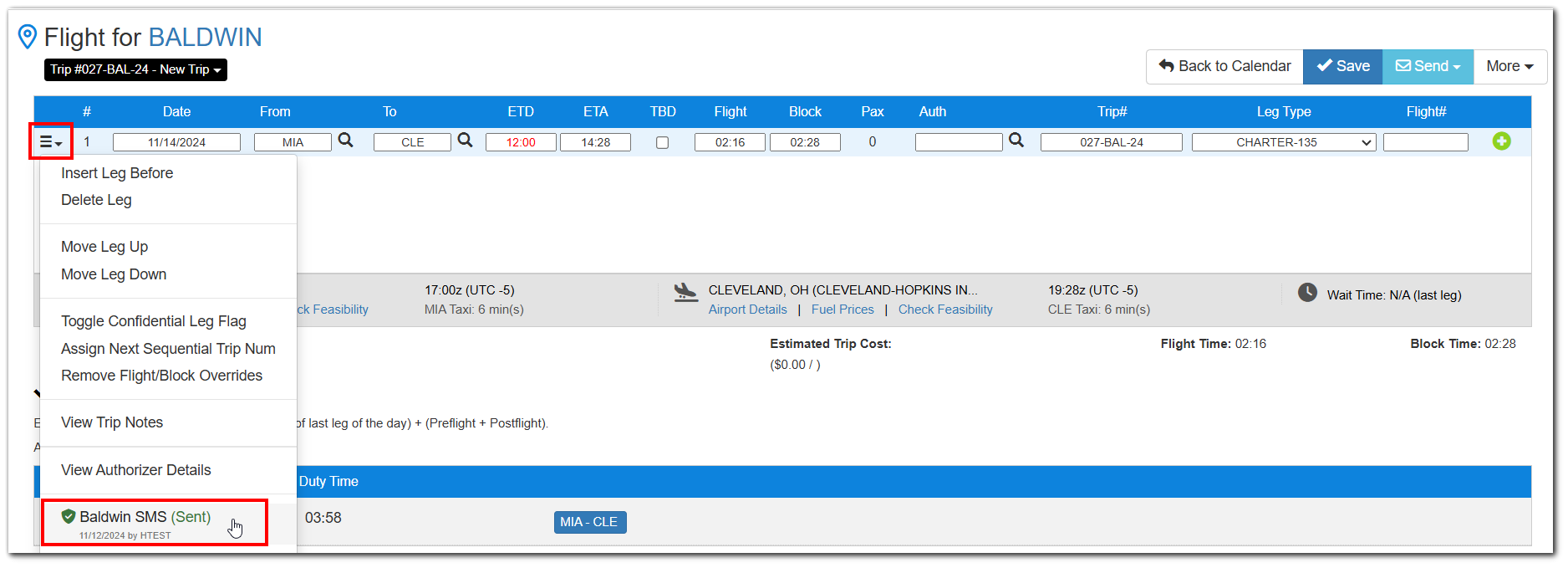Choose Move Leg Down
Screen dimensions: 1568x568
pos(114,274)
